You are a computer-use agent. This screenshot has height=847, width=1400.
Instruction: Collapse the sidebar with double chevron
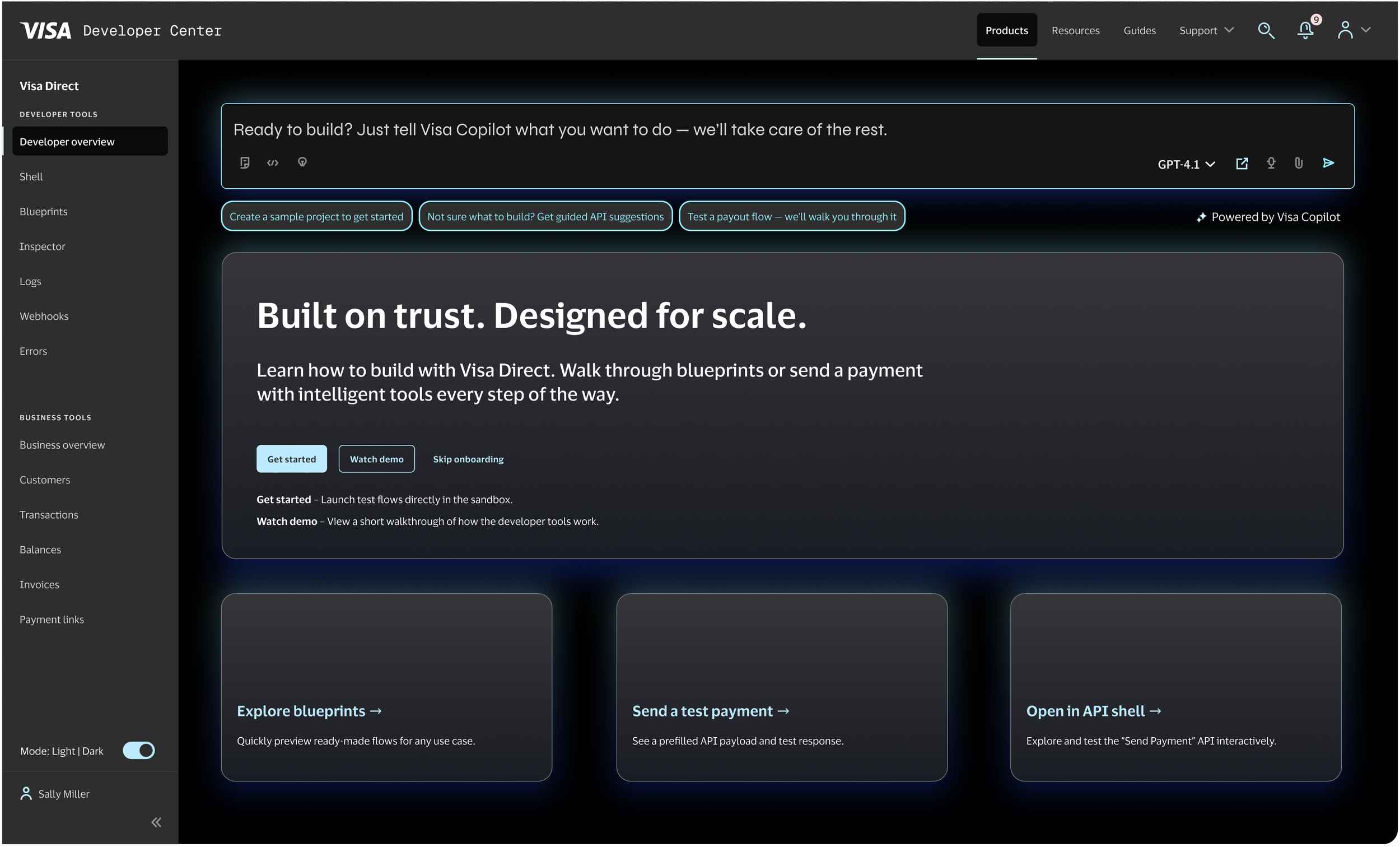(x=156, y=822)
